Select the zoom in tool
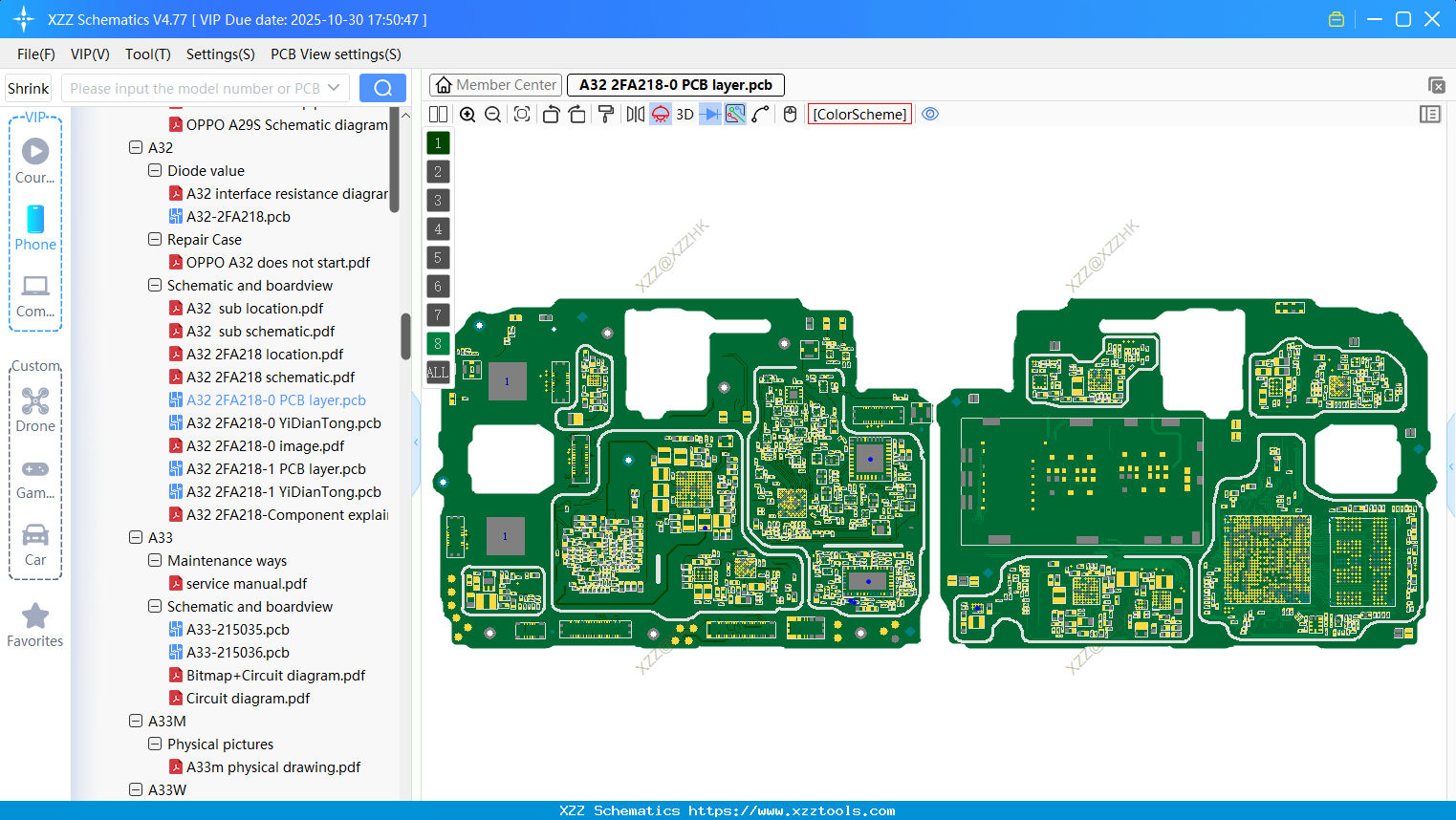This screenshot has height=820, width=1456. click(467, 114)
